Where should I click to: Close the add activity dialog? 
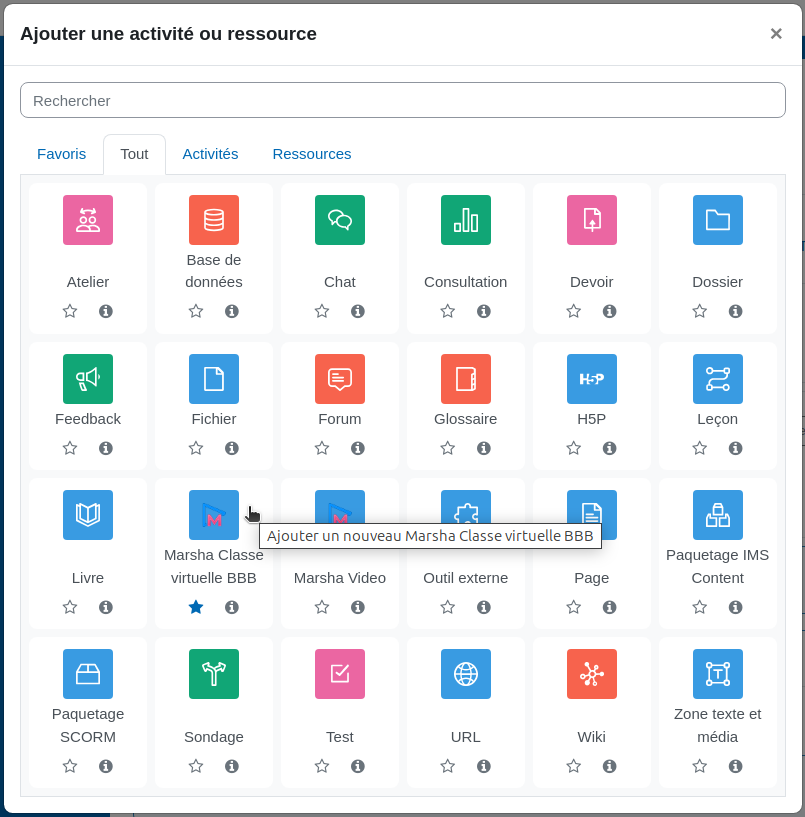(776, 34)
